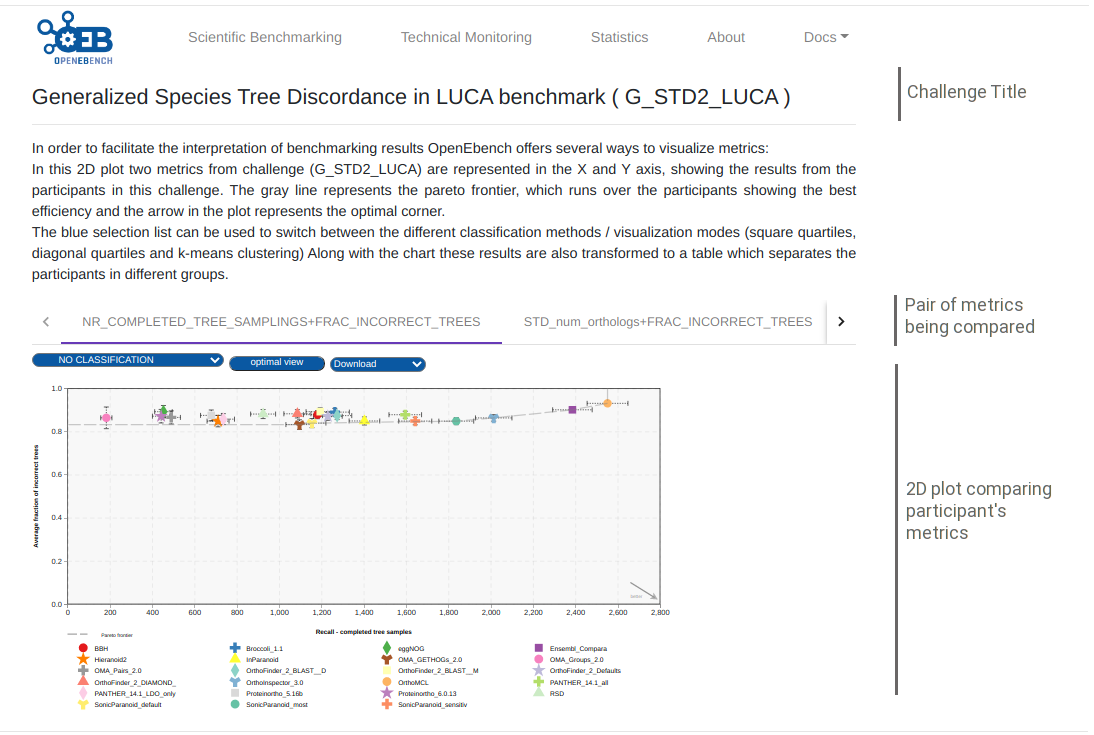Click the right arrow to show more tabs
This screenshot has width=1094, height=735.
(x=841, y=322)
